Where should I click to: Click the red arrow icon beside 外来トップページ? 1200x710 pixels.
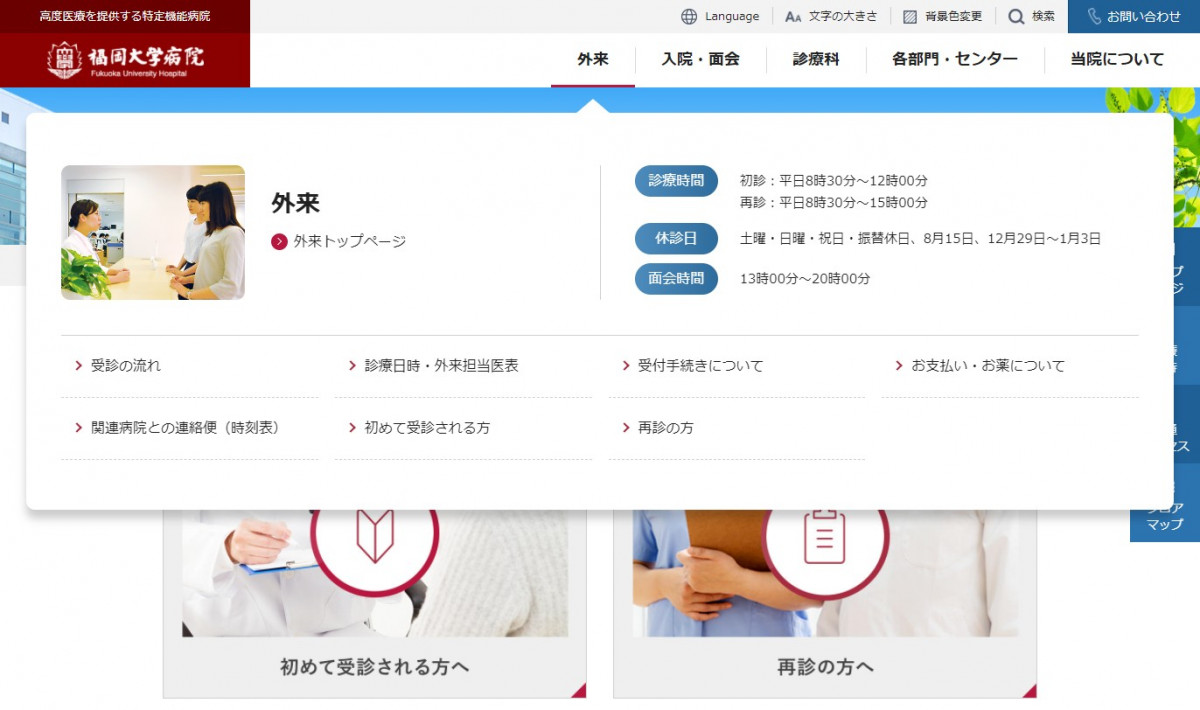279,241
